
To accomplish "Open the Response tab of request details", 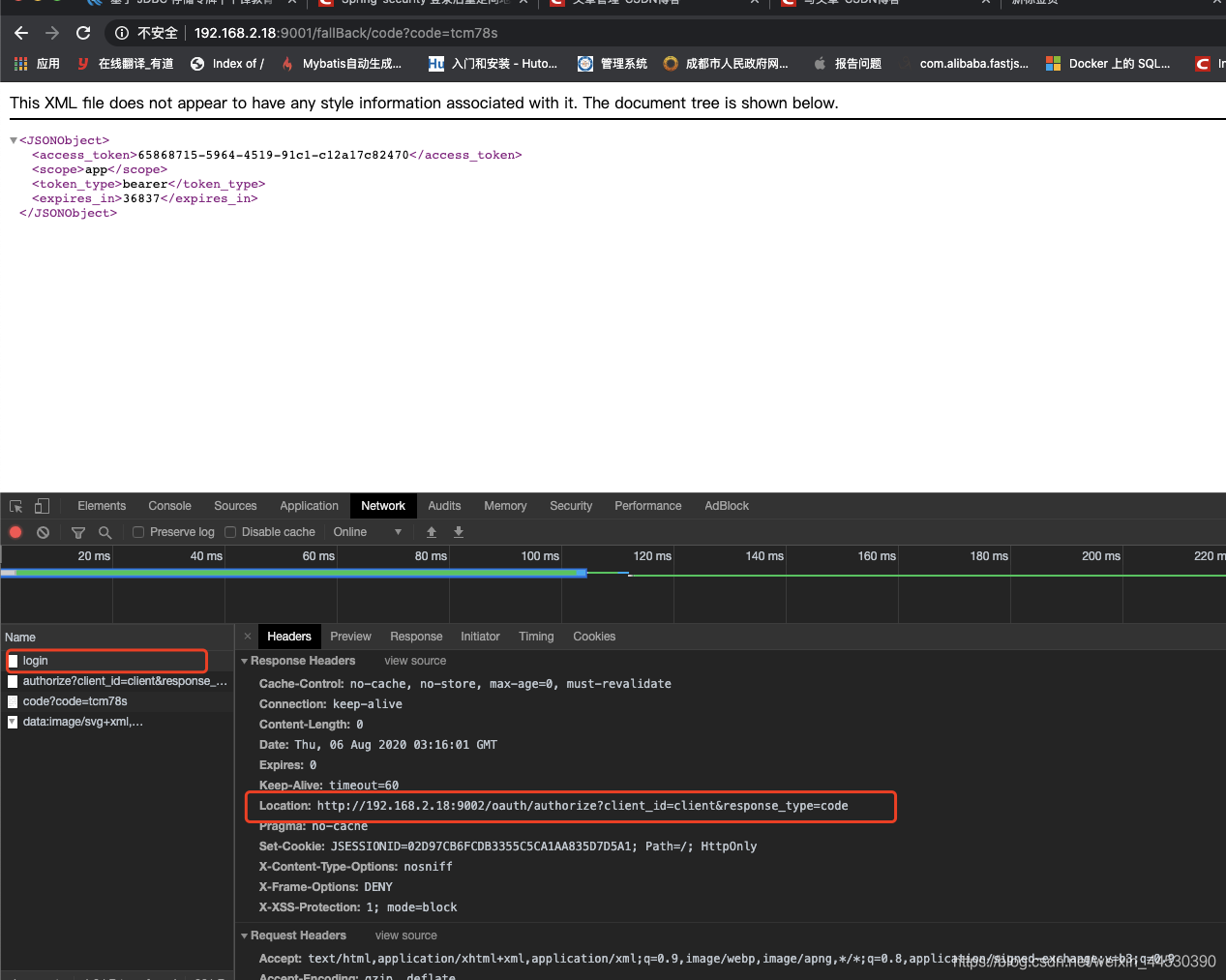I will [x=416, y=637].
